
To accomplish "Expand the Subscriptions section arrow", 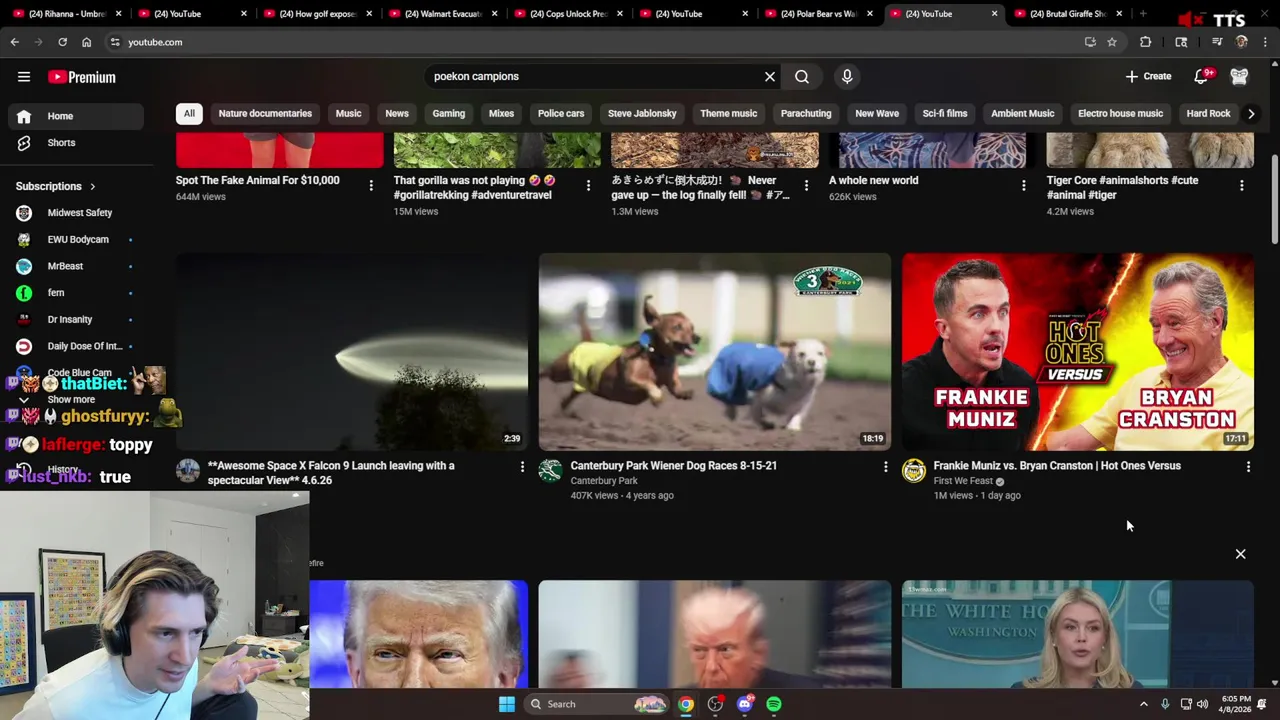I will (x=93, y=186).
